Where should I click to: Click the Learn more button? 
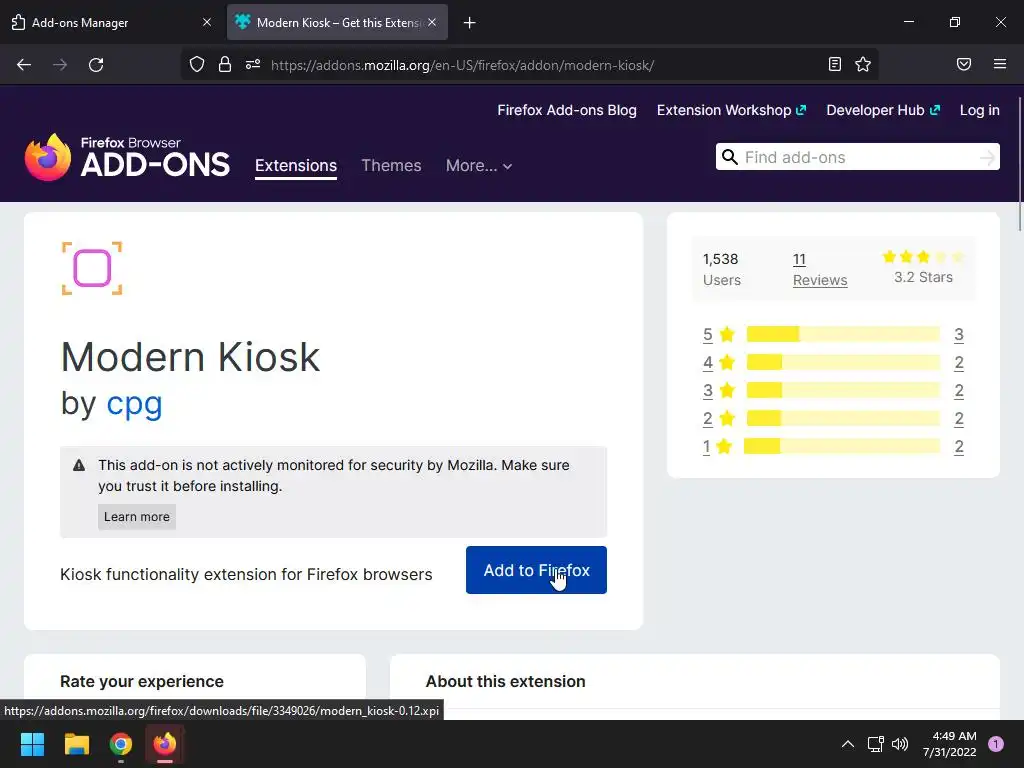coord(136,517)
